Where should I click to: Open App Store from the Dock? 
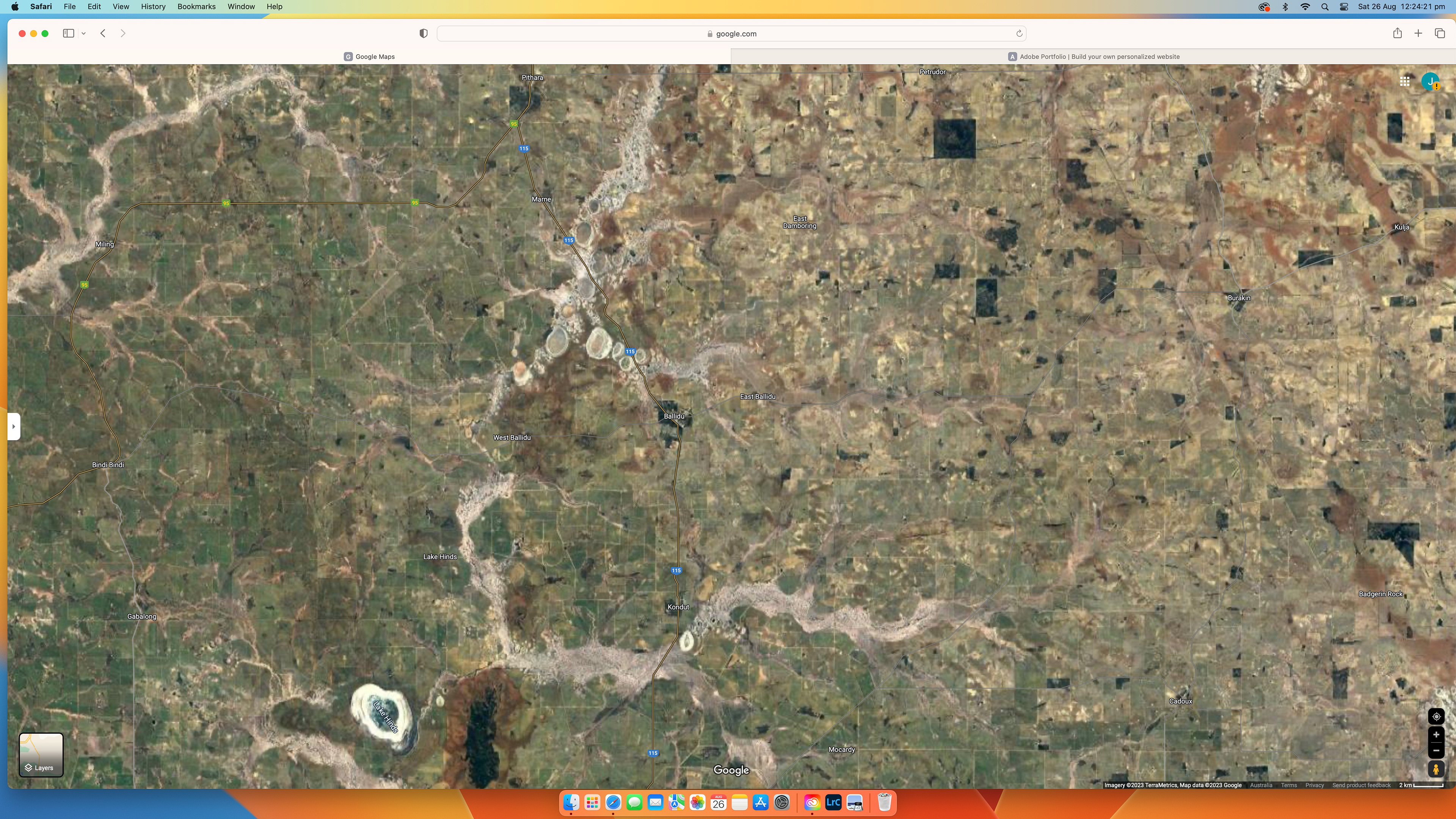point(761,803)
